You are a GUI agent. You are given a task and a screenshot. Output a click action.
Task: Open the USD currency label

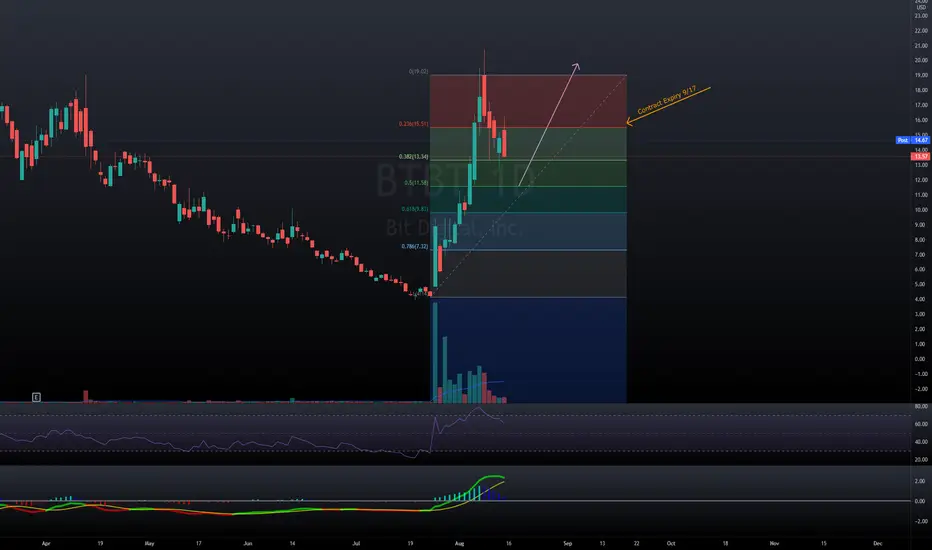pos(921,8)
